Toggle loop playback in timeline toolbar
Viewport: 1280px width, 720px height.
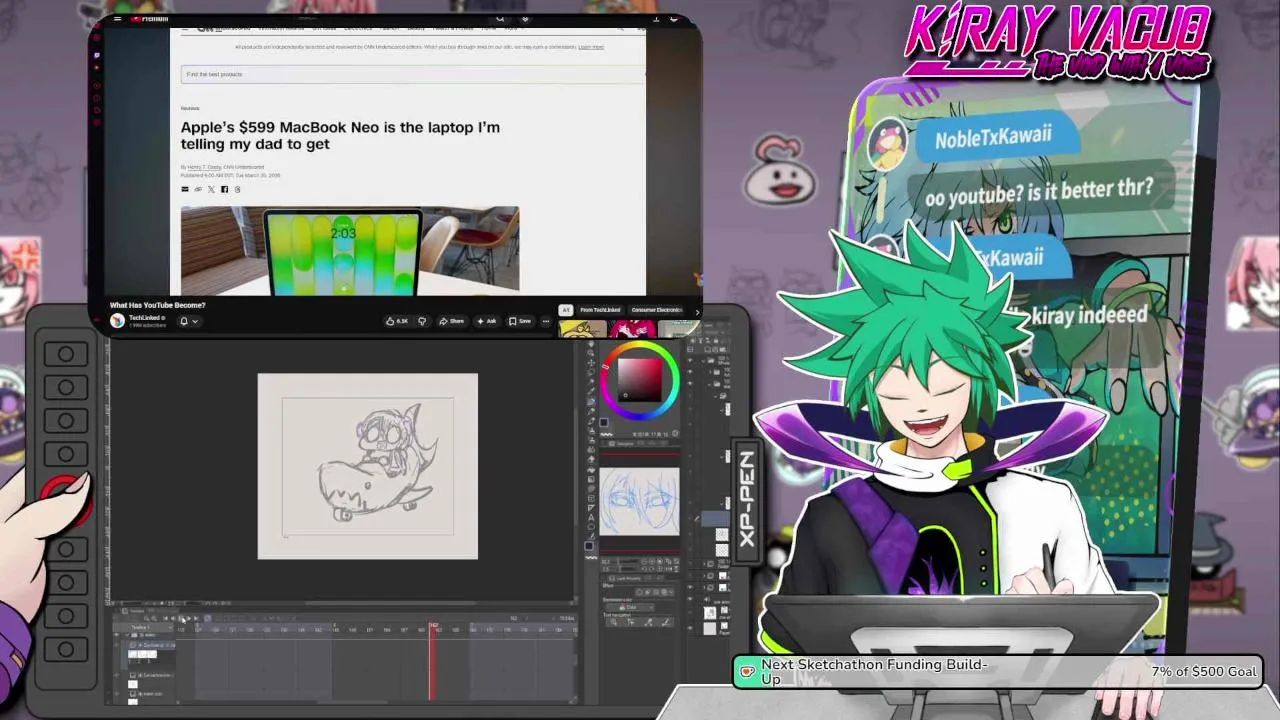coord(208,618)
